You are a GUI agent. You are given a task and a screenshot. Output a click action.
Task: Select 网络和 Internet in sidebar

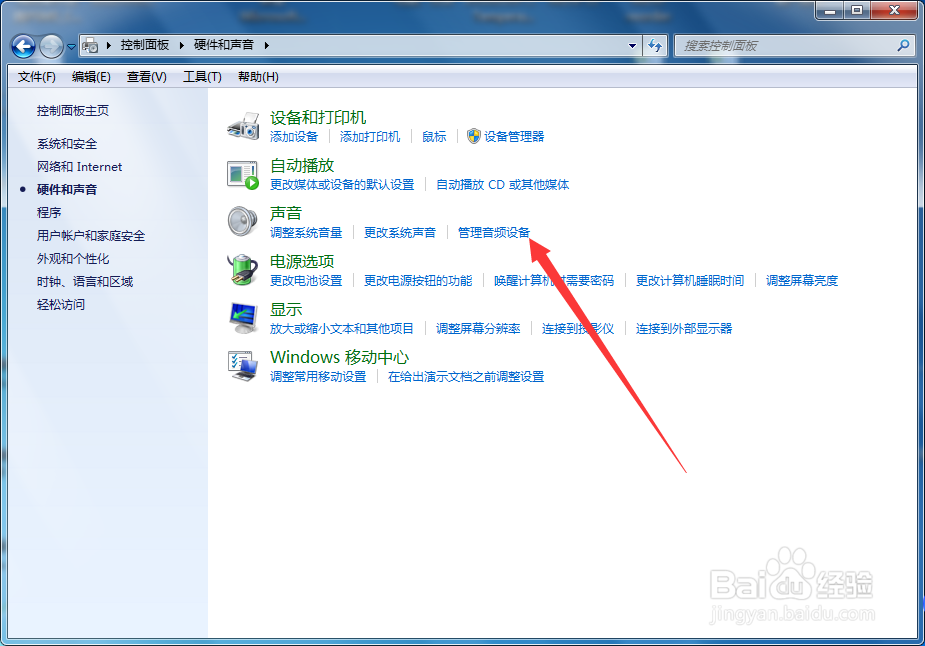tap(79, 166)
